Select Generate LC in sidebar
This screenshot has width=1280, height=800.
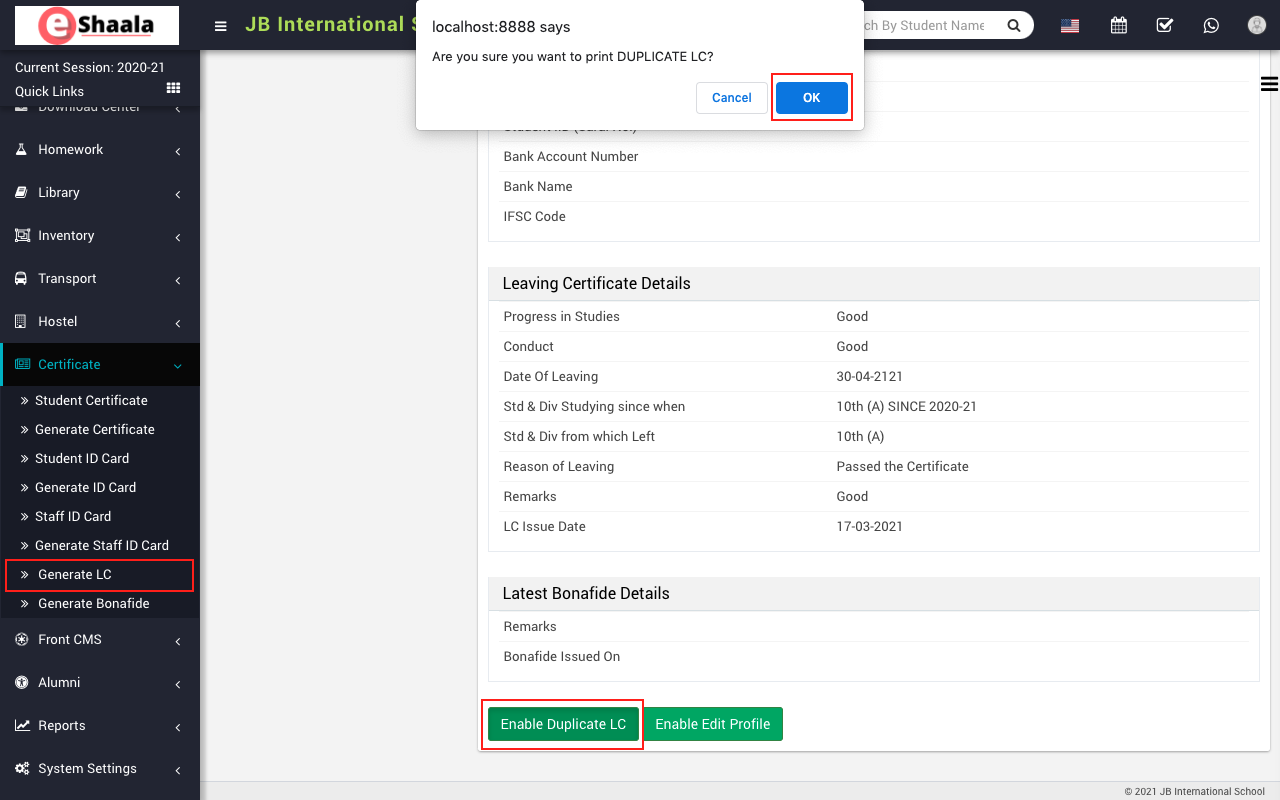pos(75,575)
